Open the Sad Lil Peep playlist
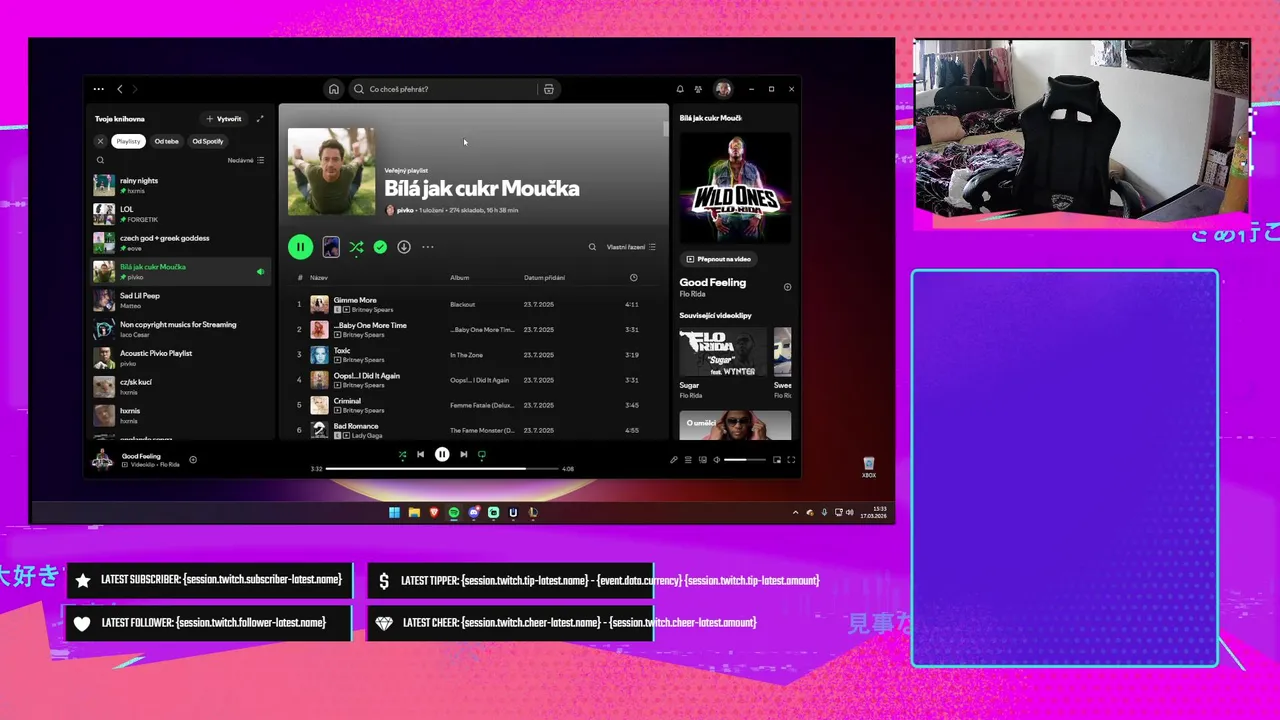1280x720 pixels. [180, 300]
